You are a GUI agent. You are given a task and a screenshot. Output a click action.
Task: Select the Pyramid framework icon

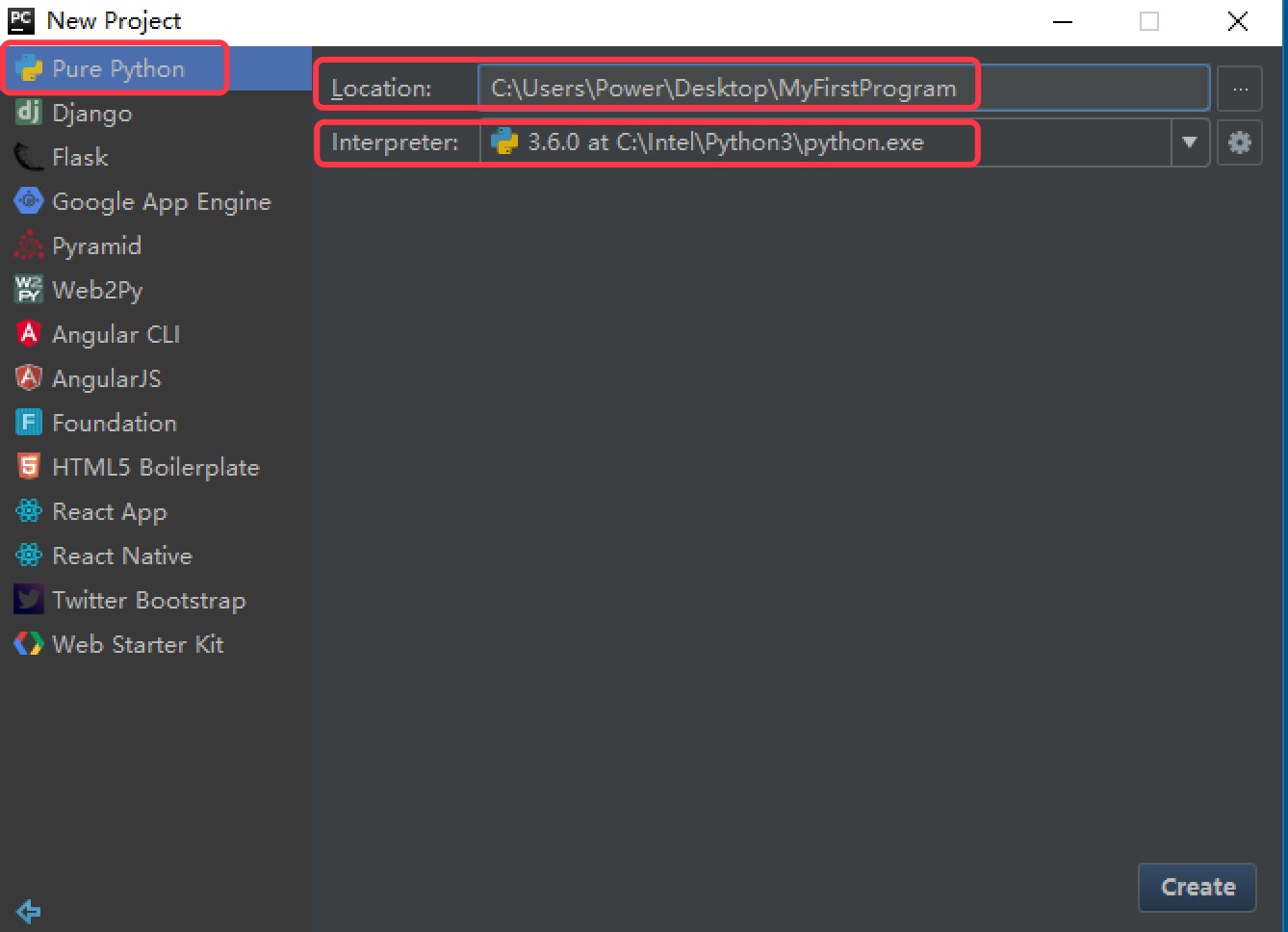click(x=29, y=246)
